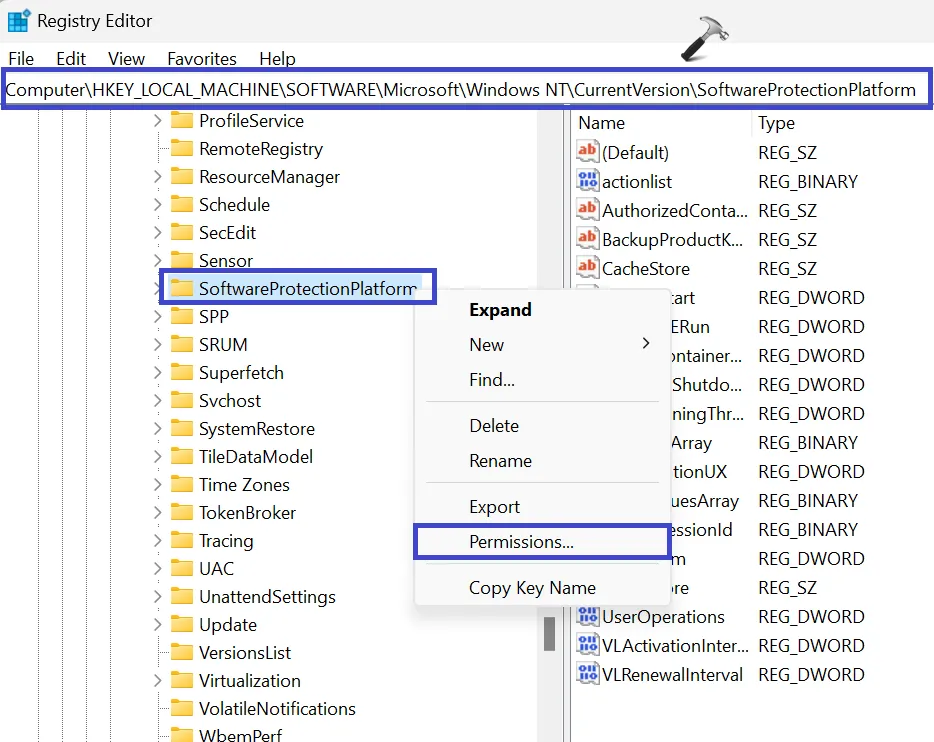The width and height of the screenshot is (934, 742).
Task: Select the Time Zones registry key
Action: [x=244, y=485]
